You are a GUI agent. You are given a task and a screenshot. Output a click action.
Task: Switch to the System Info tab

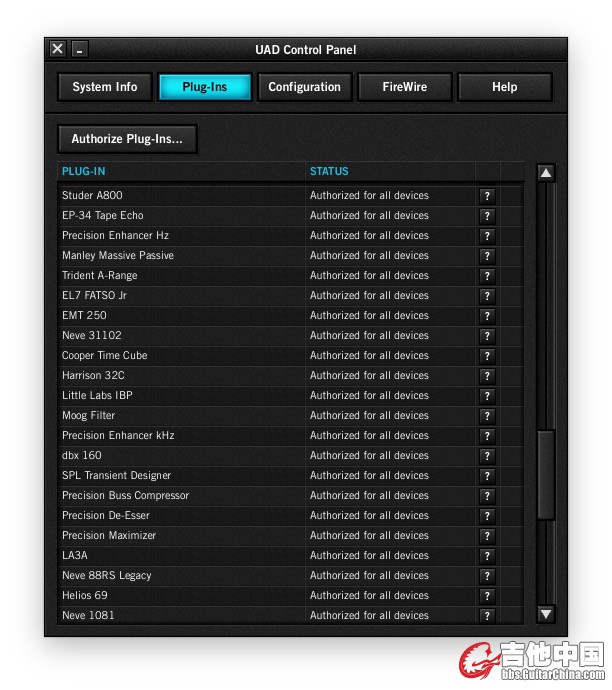click(105, 87)
